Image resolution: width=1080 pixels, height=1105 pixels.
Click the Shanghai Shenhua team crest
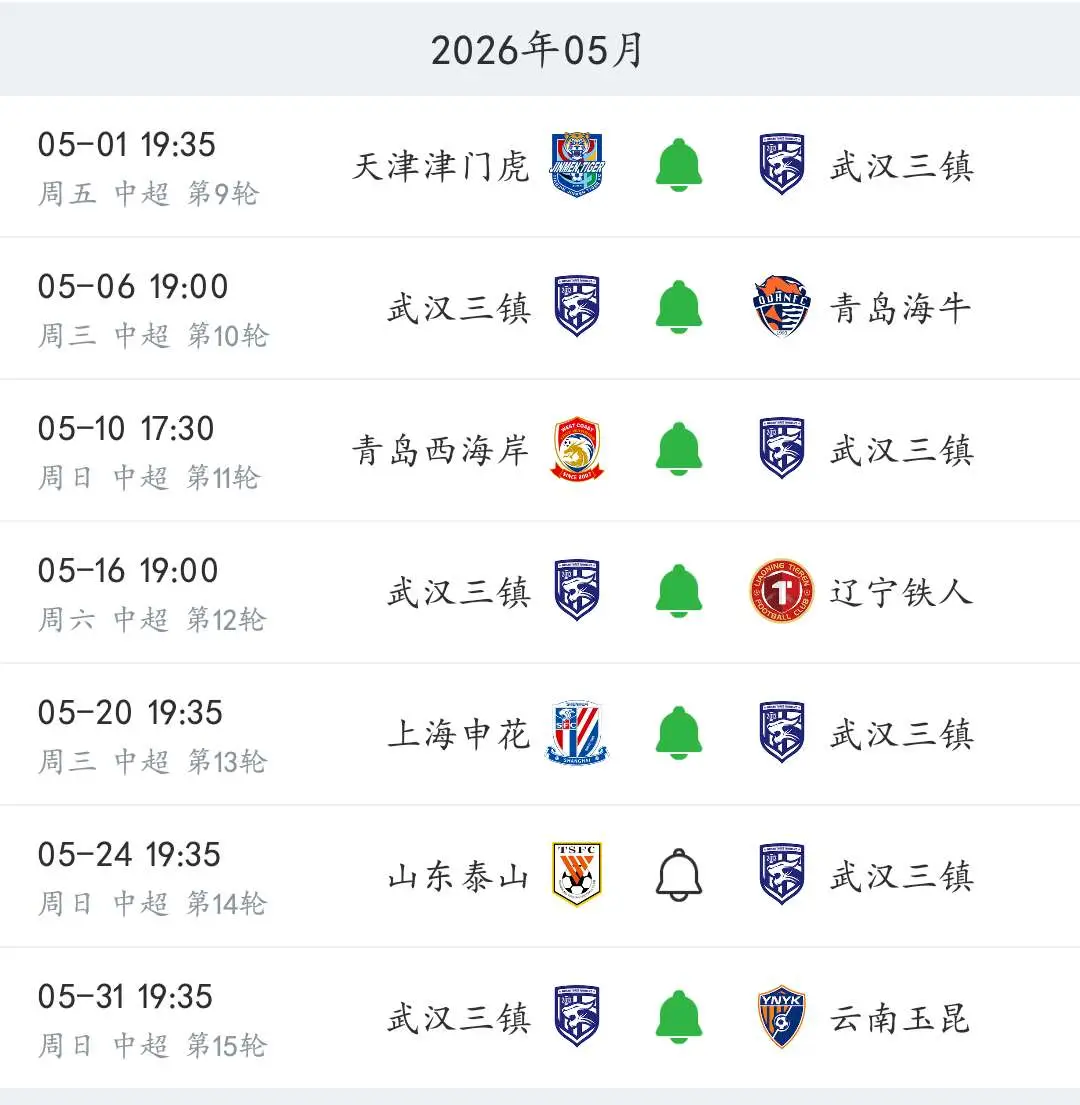point(577,732)
